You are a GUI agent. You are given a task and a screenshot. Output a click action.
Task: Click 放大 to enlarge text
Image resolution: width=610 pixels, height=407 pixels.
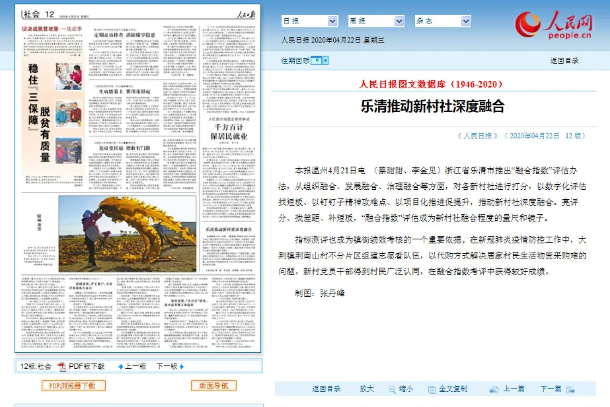366,389
